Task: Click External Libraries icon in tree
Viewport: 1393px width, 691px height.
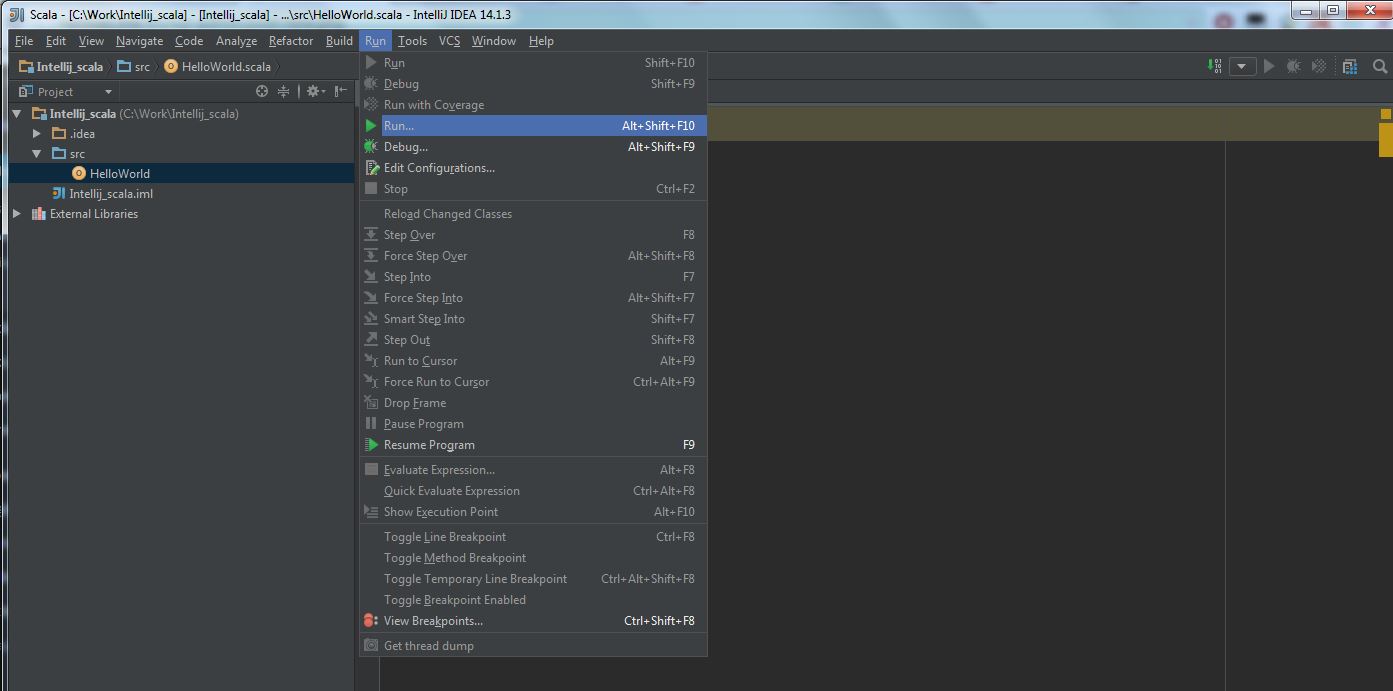Action: point(39,214)
